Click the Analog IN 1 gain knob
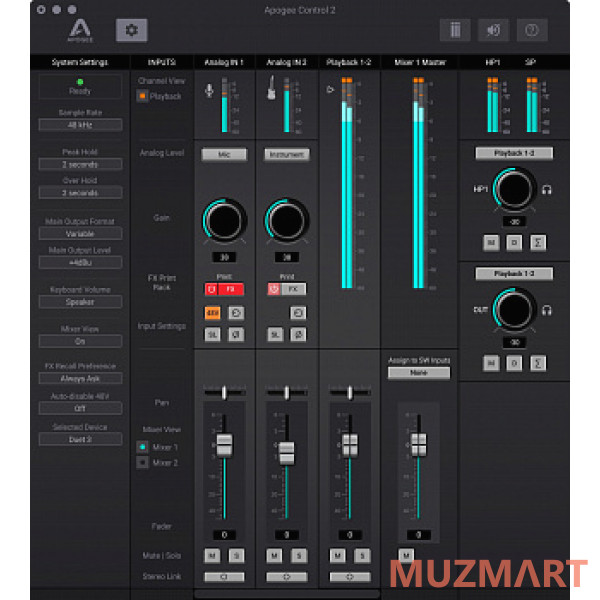 click(x=224, y=221)
